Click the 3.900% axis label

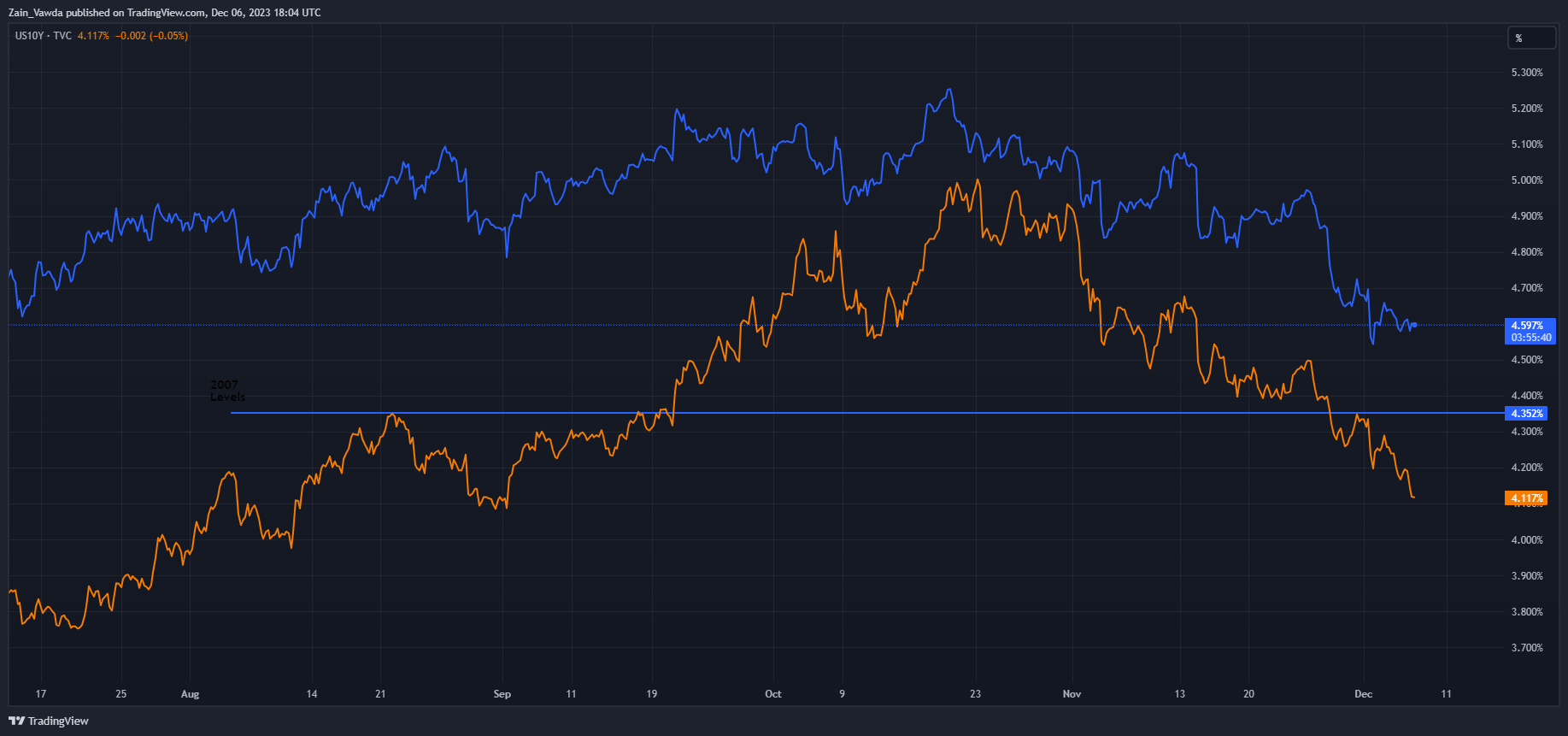coord(1527,576)
